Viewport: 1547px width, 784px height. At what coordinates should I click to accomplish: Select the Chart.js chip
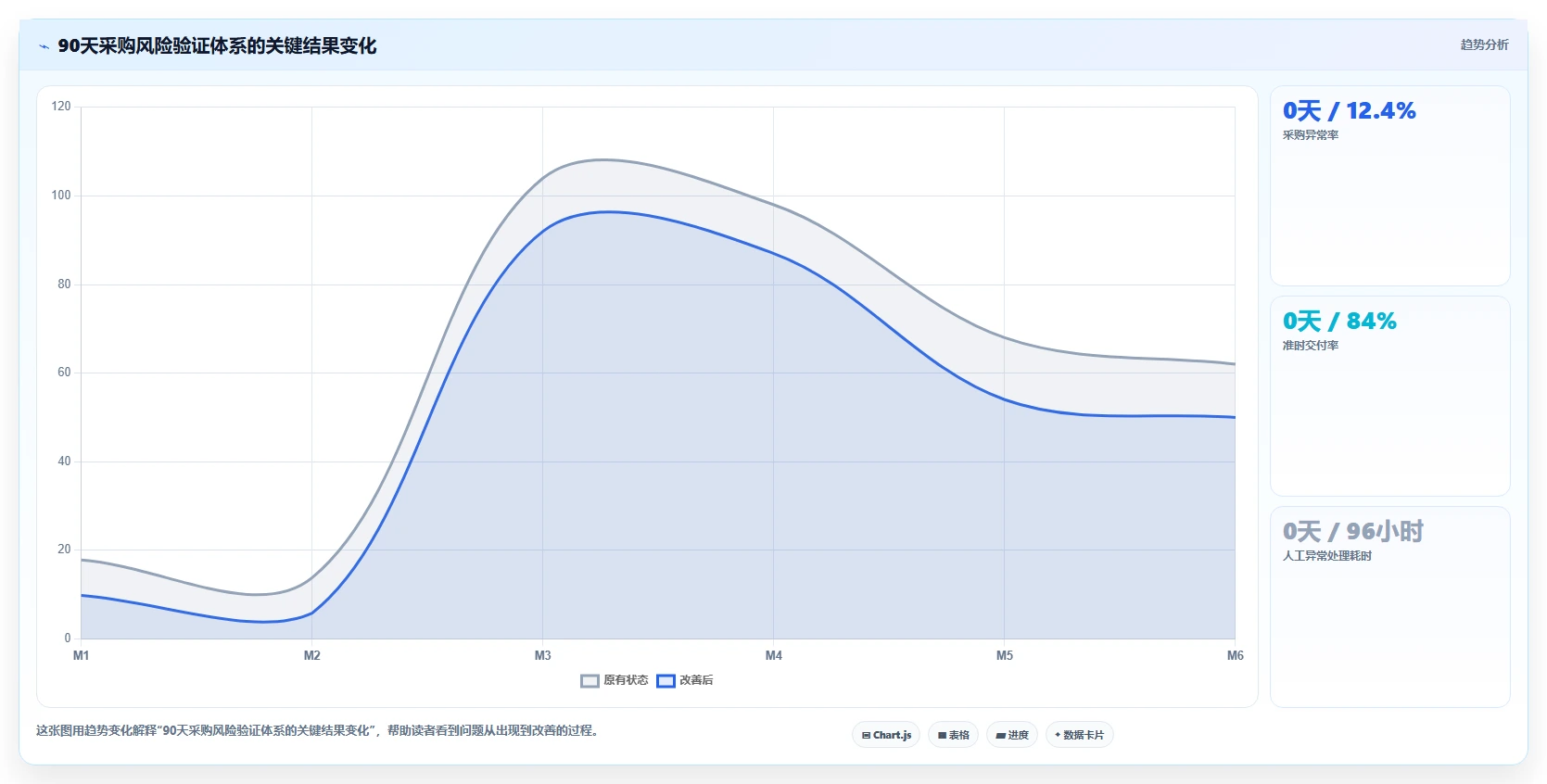(x=886, y=735)
